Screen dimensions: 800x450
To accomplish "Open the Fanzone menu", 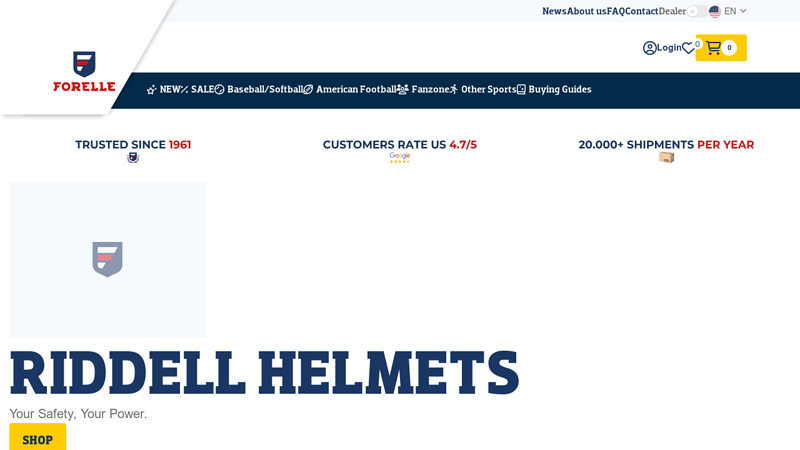I will (423, 89).
